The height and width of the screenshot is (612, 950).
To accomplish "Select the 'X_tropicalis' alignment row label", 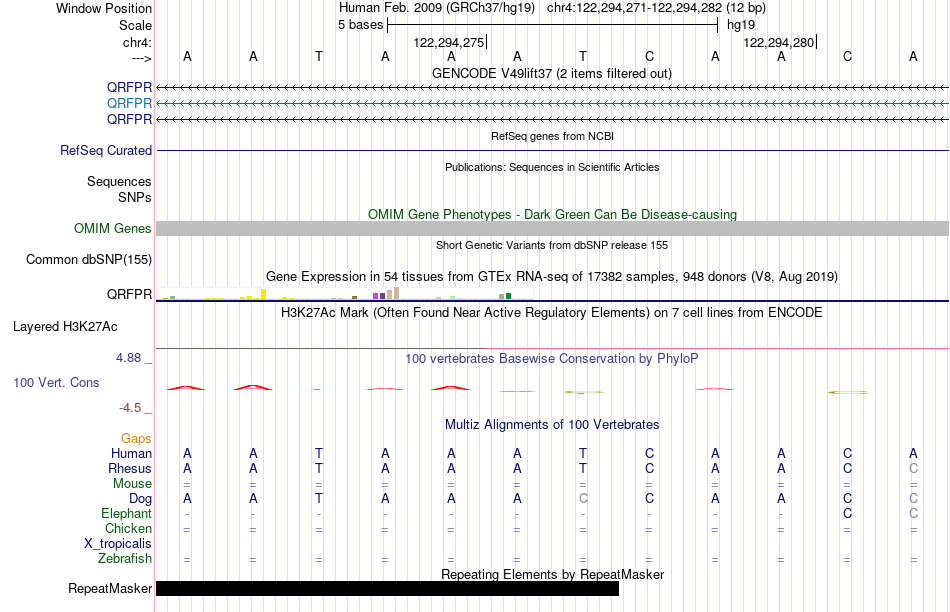I will click(x=118, y=544).
